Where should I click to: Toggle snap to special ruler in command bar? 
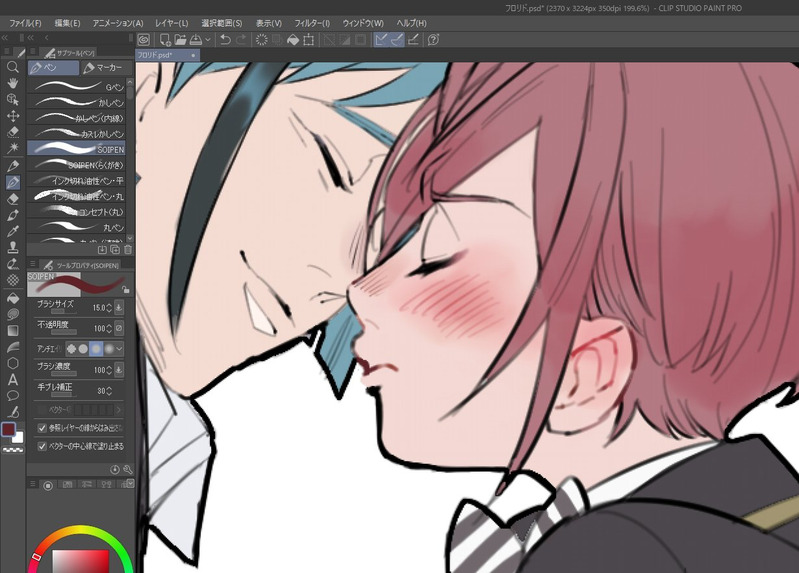[x=397, y=39]
